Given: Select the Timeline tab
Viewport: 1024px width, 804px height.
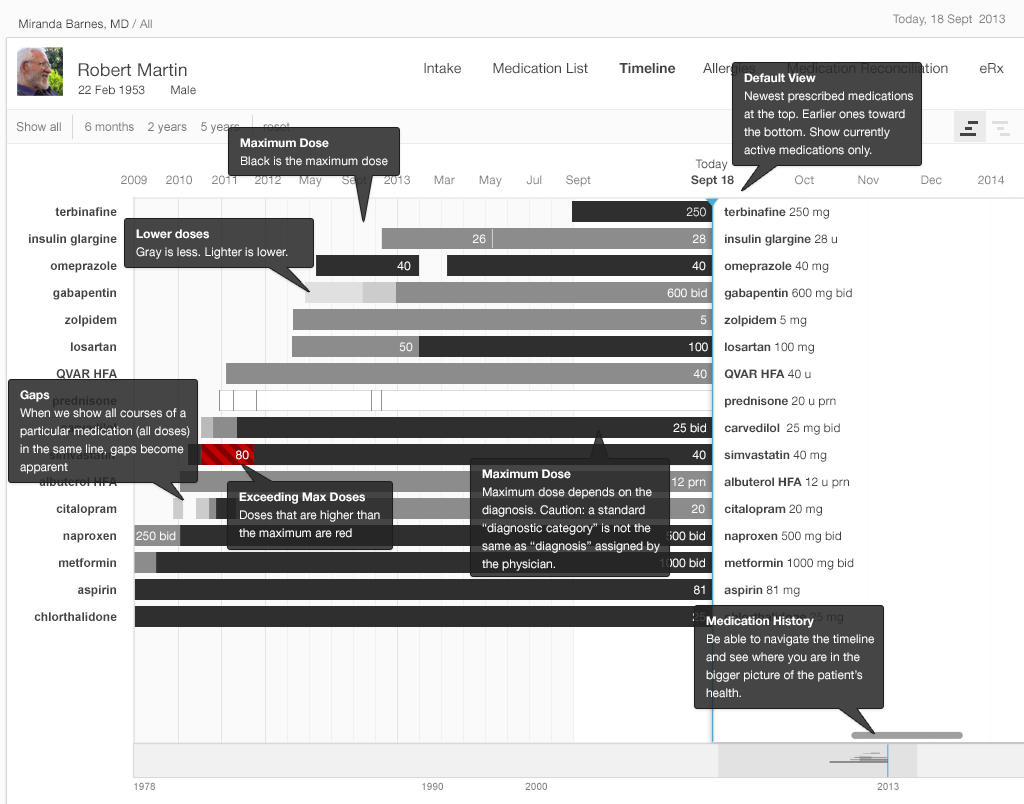Looking at the screenshot, I should point(647,69).
